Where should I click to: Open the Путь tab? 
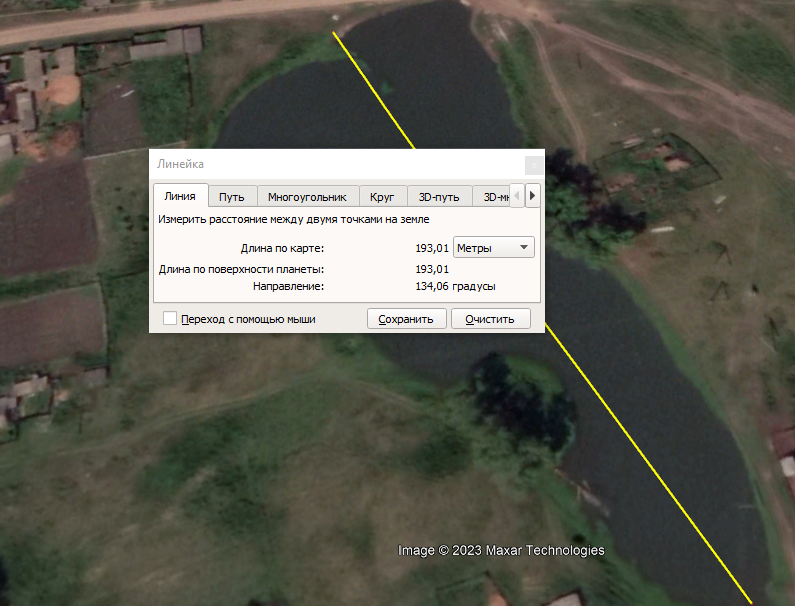coord(232,197)
